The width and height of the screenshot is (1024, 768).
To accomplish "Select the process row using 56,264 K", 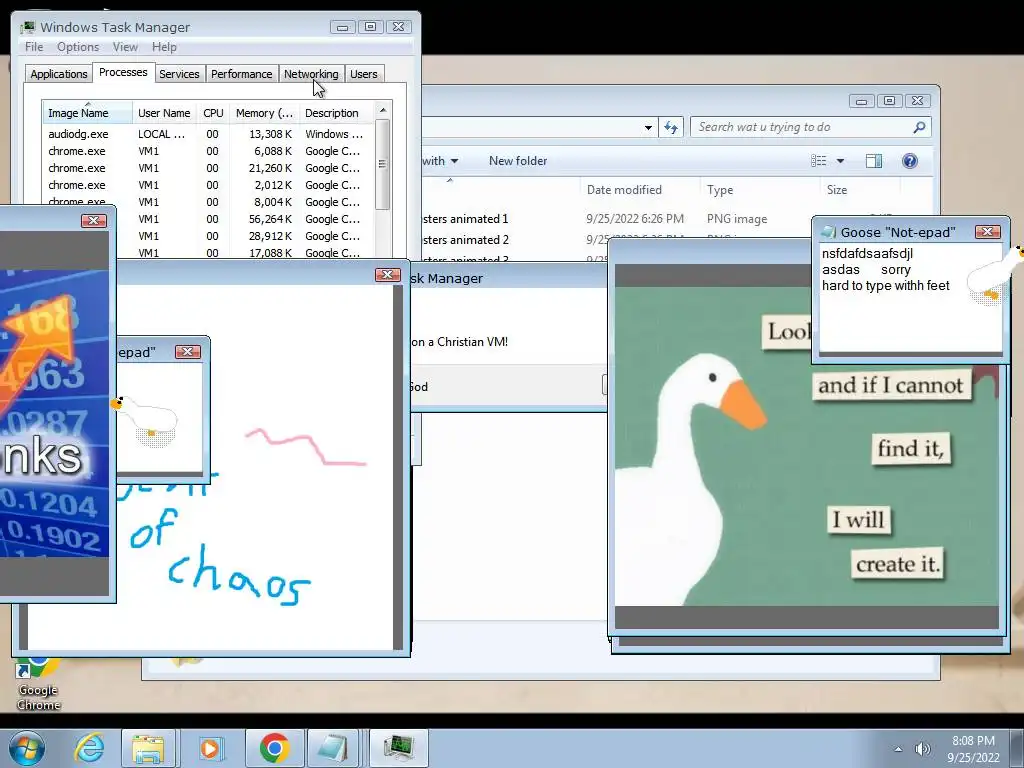I will [x=246, y=219].
